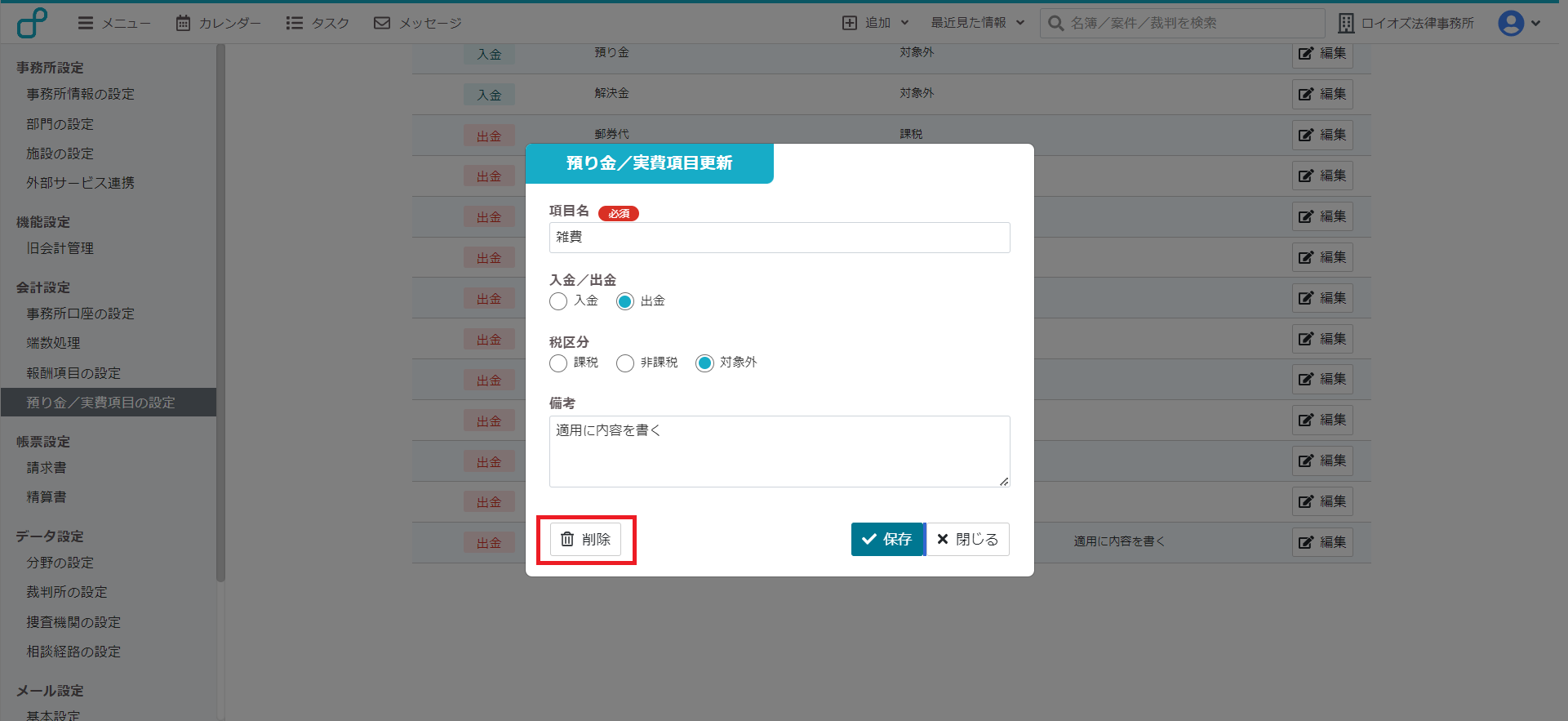Select the 課税 tax radio button
Viewport: 1568px width, 721px height.
pos(558,363)
